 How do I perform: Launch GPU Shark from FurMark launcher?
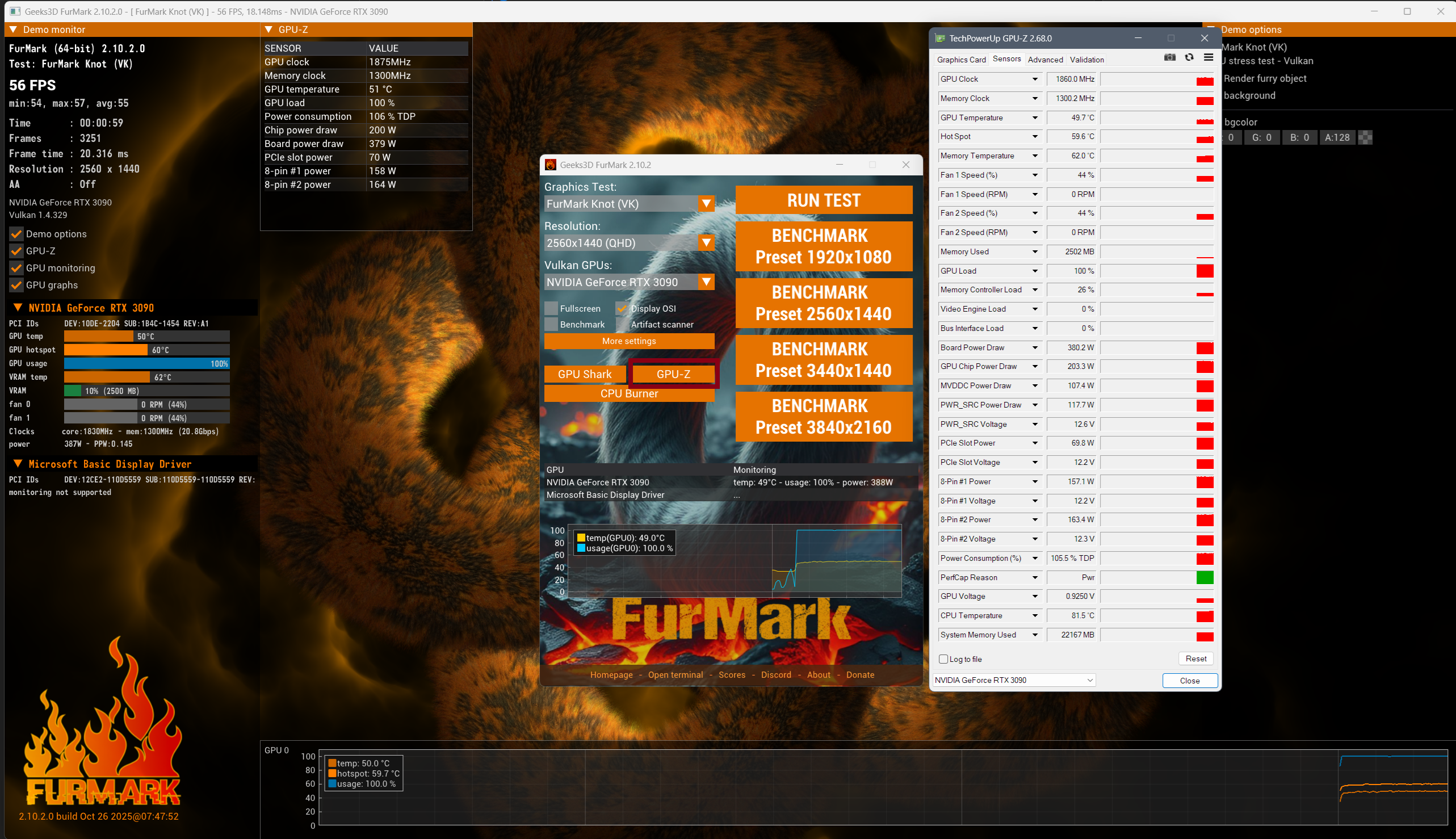[x=585, y=374]
